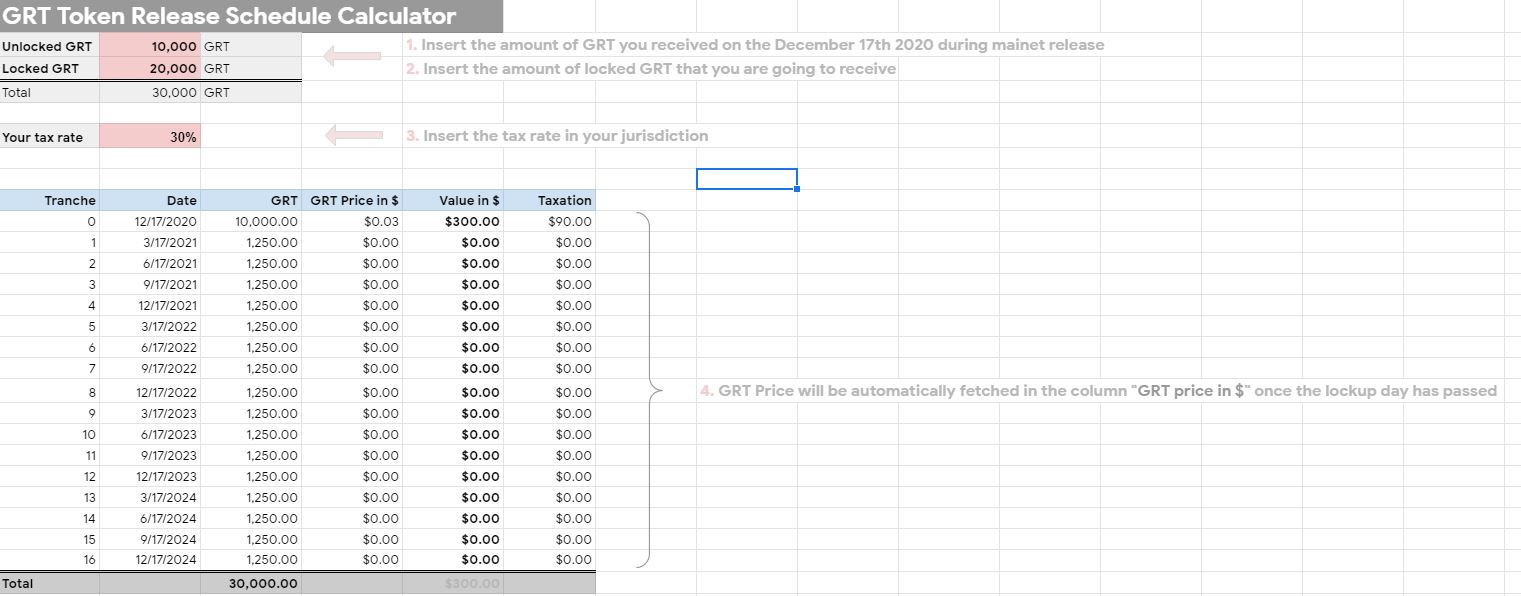Click the Unlocked GRT label cell
The width and height of the screenshot is (1521, 596).
tap(50, 46)
